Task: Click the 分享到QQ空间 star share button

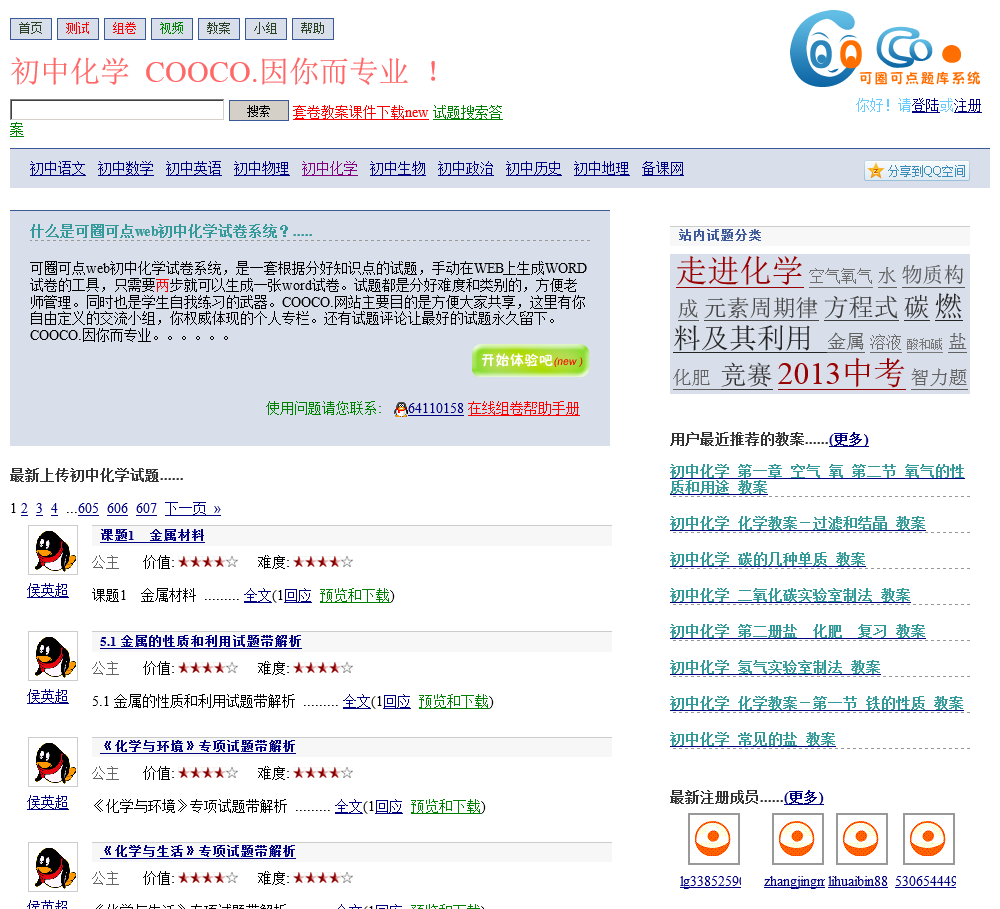Action: (917, 170)
